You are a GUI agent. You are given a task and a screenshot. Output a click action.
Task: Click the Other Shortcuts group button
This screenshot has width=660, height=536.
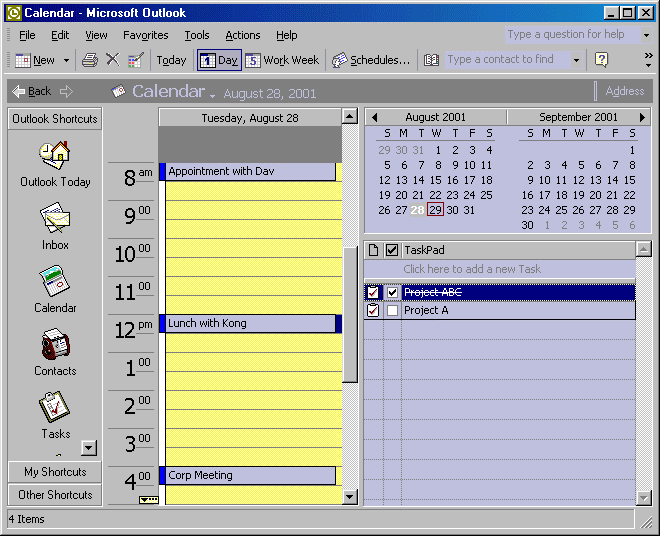(x=55, y=495)
